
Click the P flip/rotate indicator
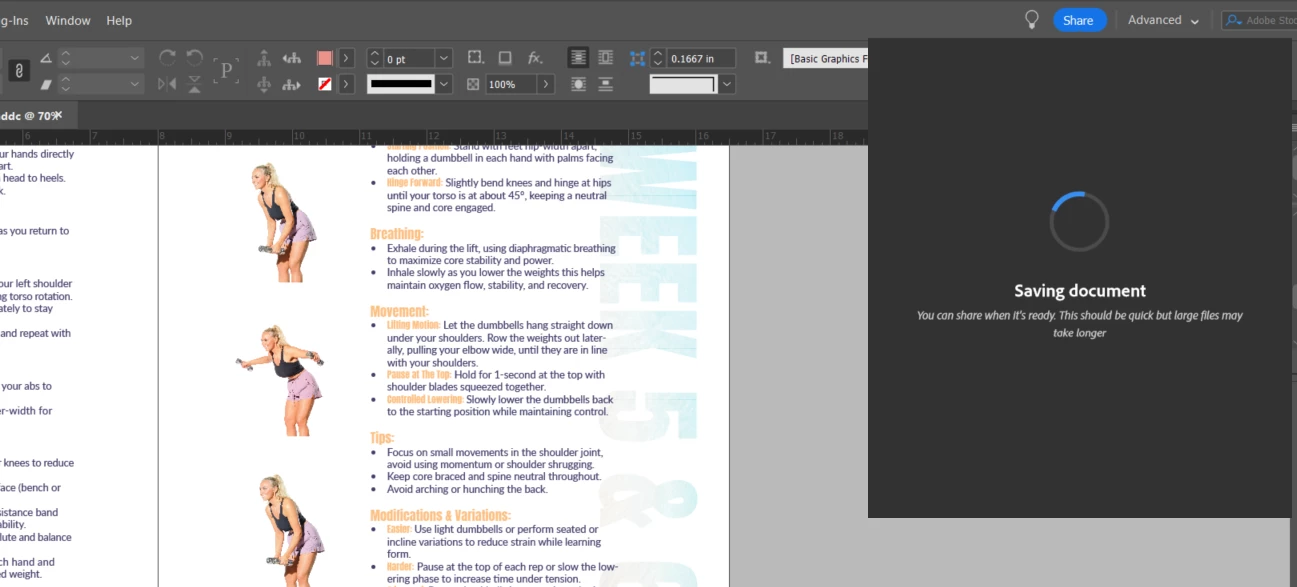(226, 71)
